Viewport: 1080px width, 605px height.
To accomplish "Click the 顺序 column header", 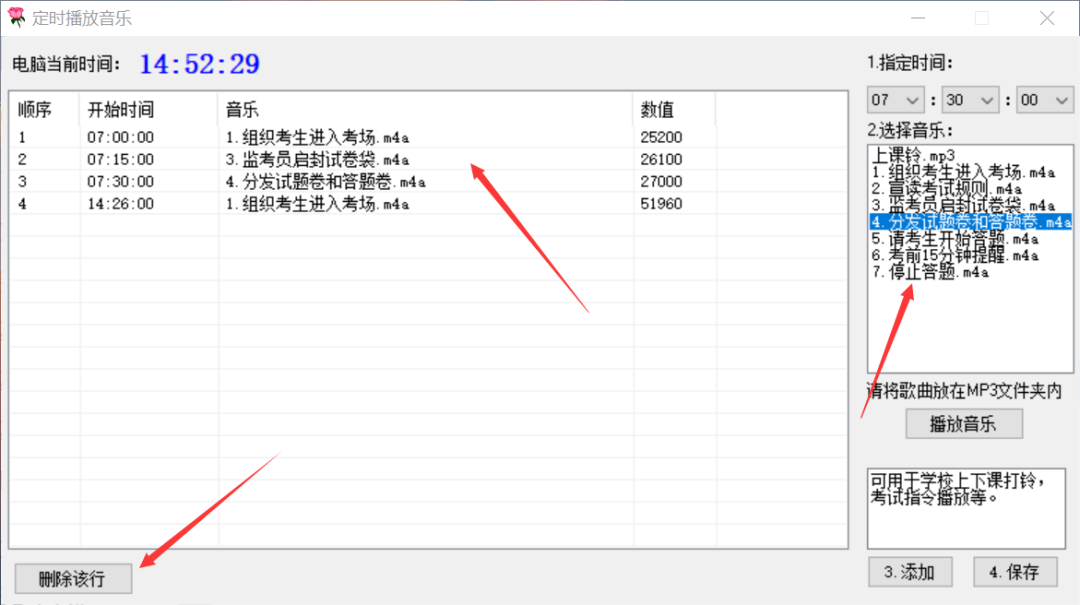I will point(45,110).
